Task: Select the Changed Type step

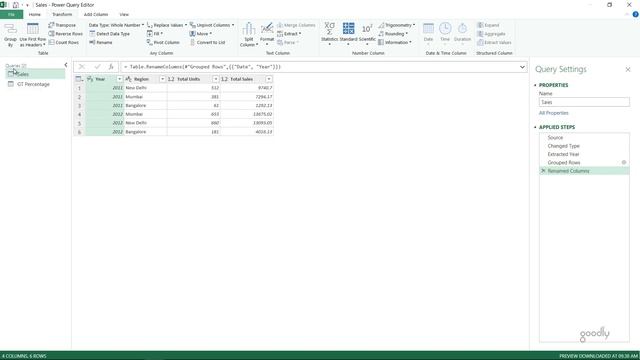Action: [x=584, y=146]
